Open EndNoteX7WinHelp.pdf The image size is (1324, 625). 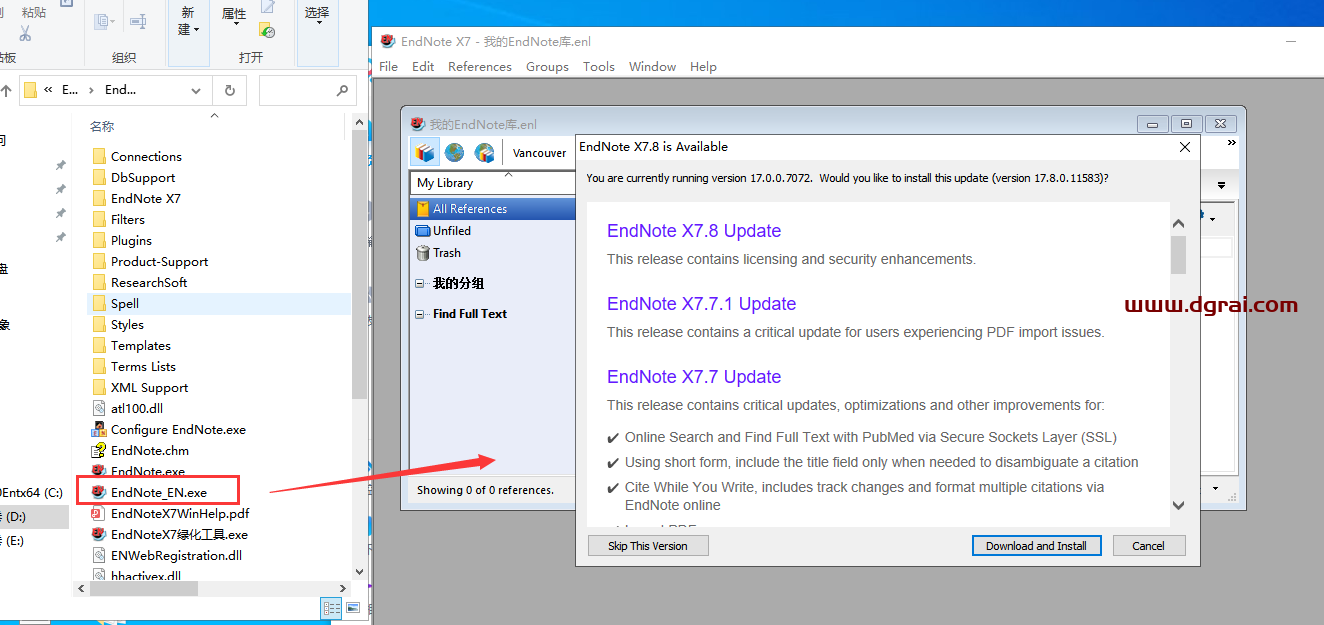pyautogui.click(x=179, y=512)
